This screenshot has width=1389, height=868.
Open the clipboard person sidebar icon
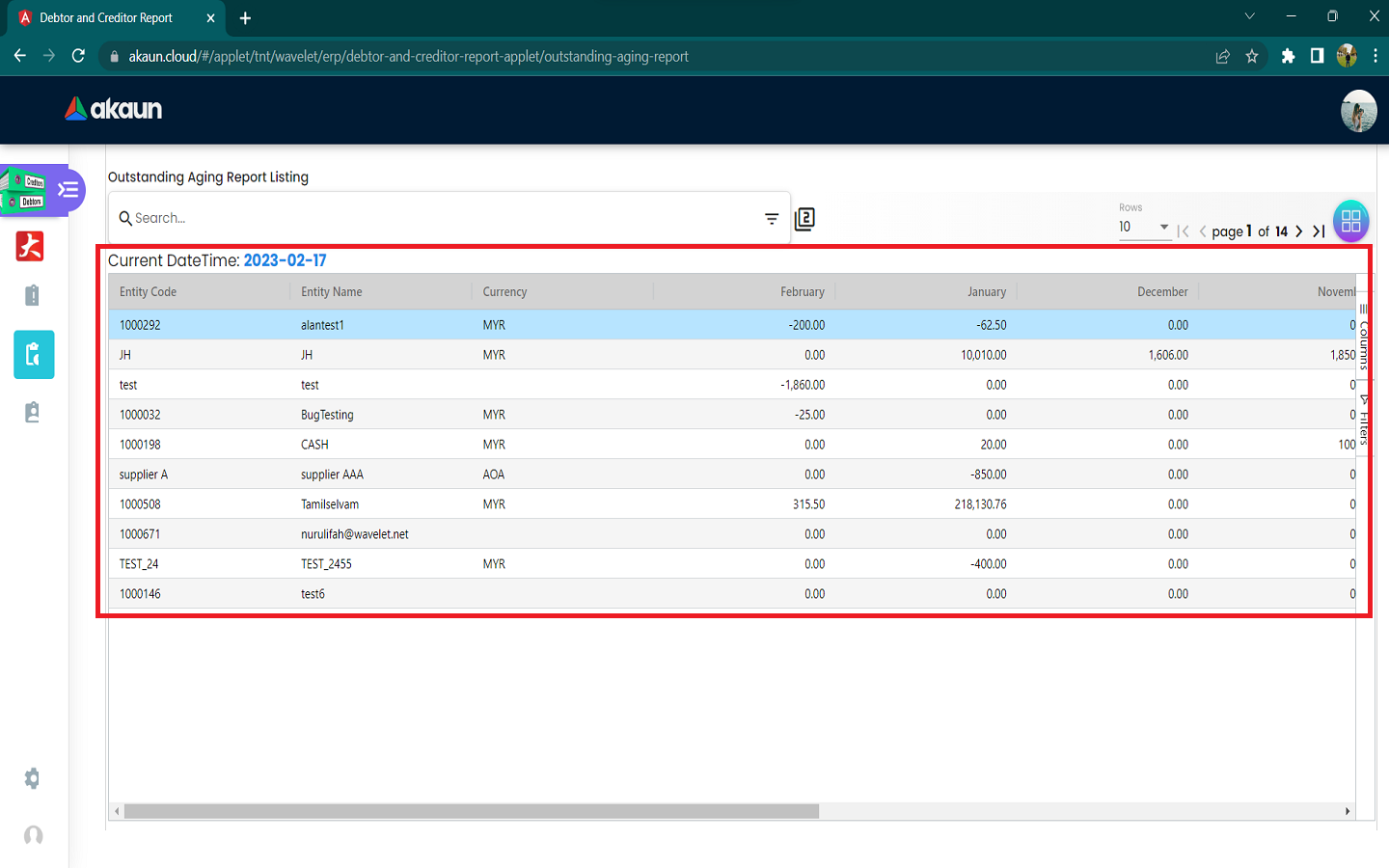[33, 413]
